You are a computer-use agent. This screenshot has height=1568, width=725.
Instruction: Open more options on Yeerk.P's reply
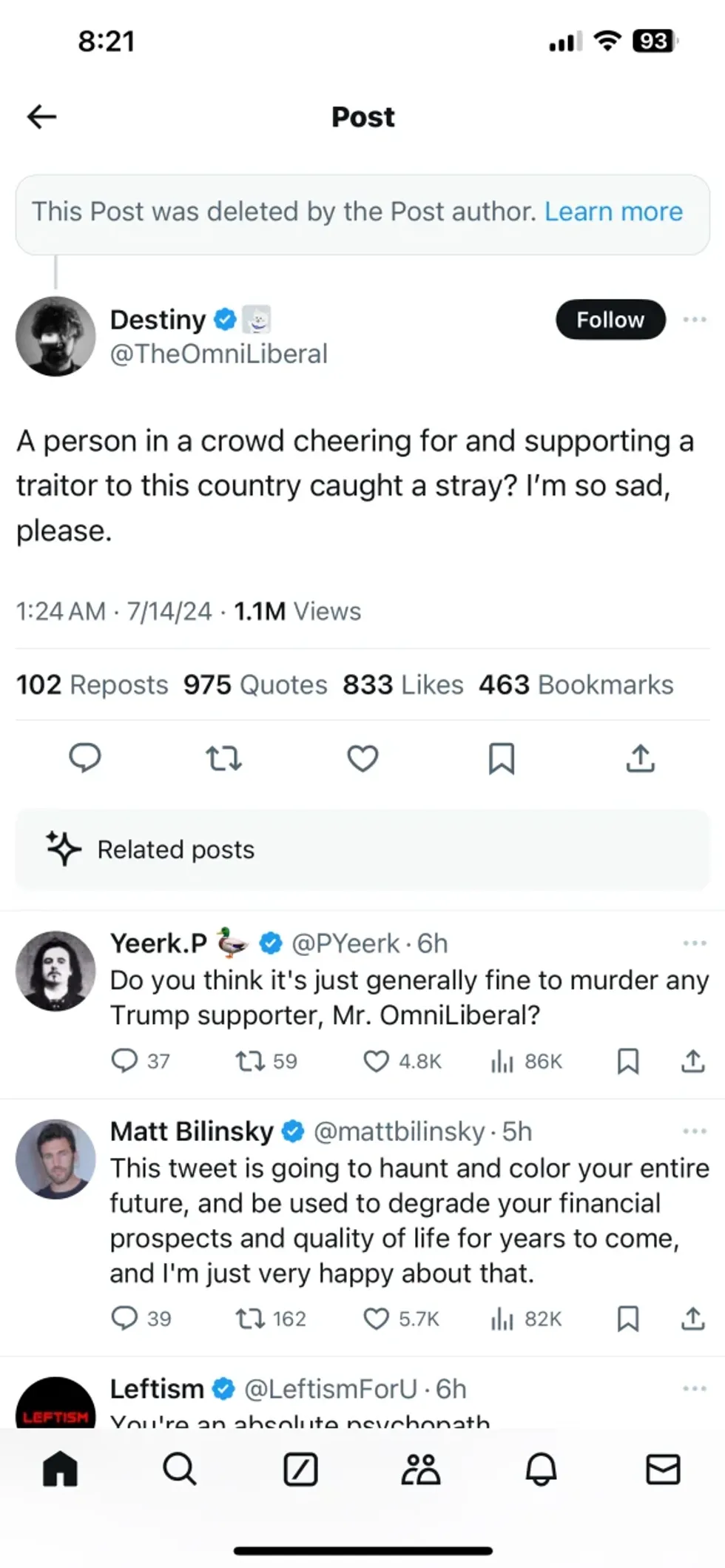694,943
